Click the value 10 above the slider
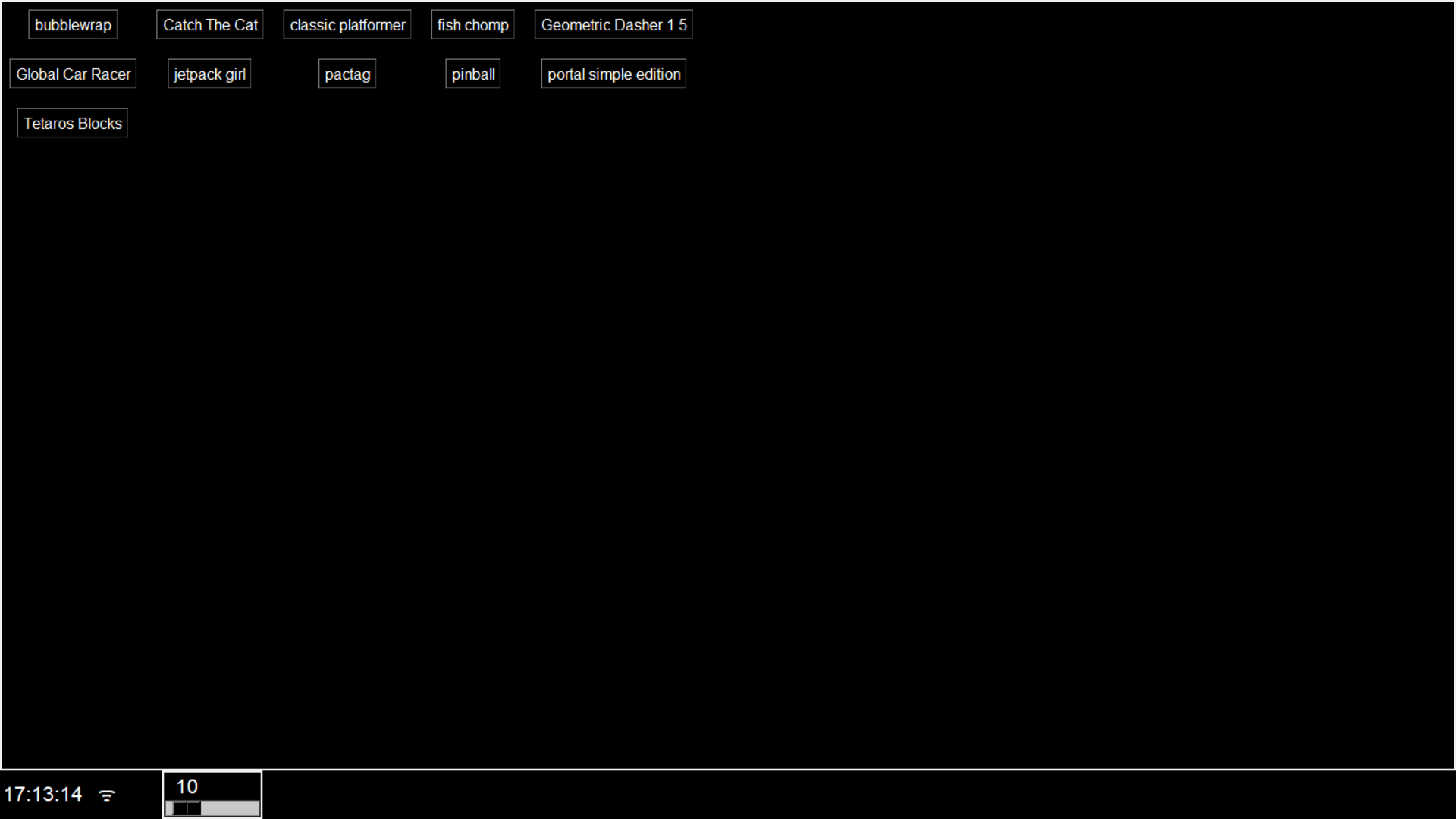 [x=187, y=786]
